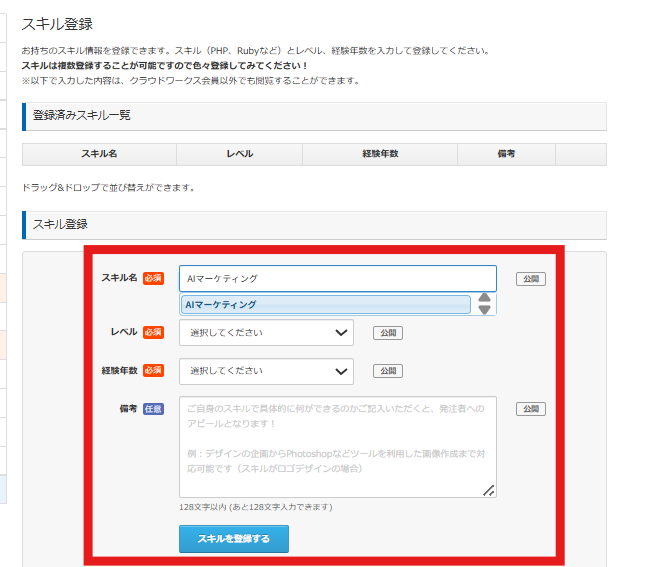645x567 pixels.
Task: Click the 経験年数 column header in the table
Action: (380, 154)
